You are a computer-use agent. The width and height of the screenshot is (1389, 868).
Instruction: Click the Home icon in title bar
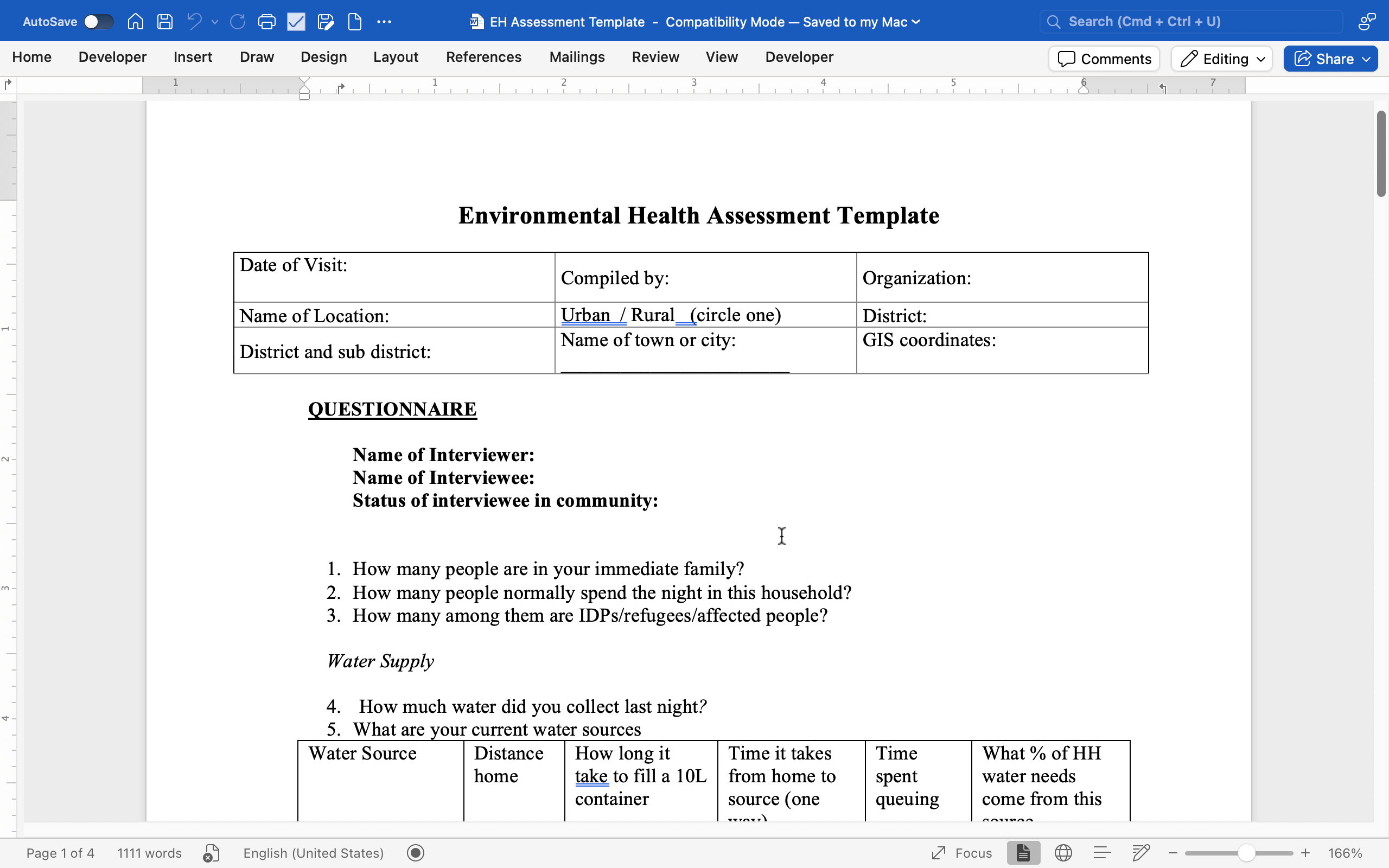(x=136, y=22)
